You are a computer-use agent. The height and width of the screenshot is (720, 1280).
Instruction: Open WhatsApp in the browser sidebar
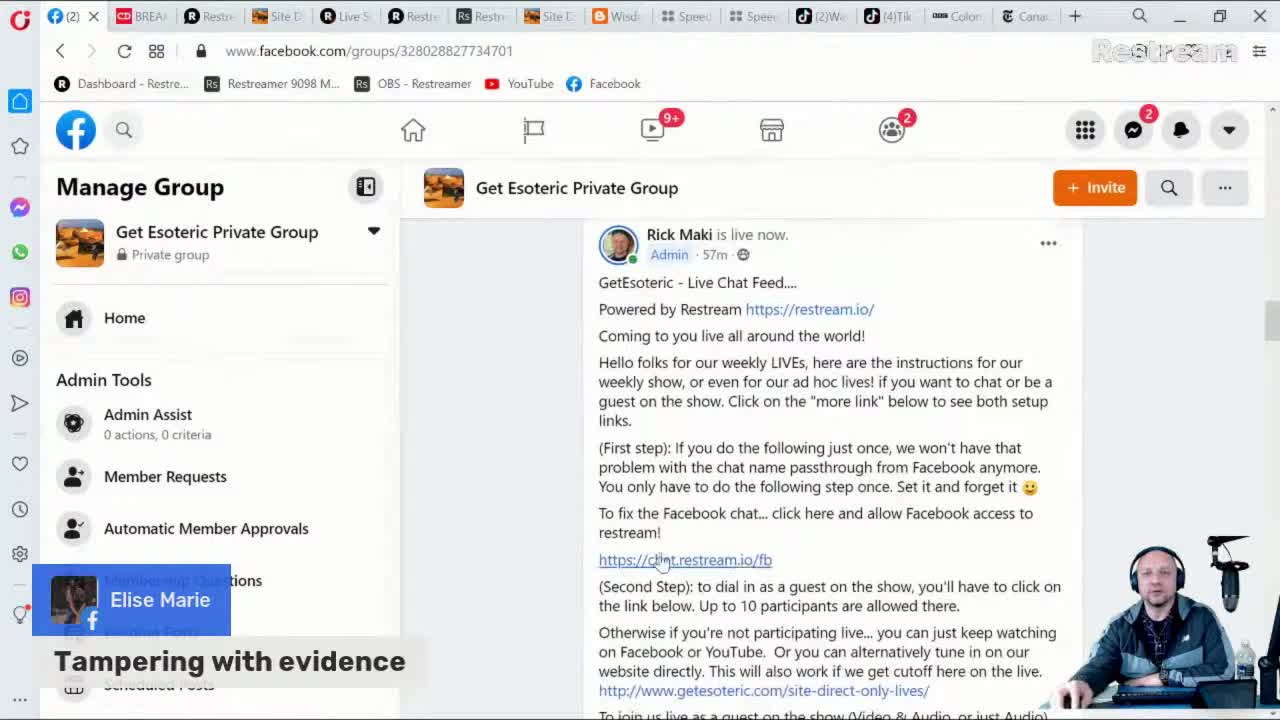point(20,252)
